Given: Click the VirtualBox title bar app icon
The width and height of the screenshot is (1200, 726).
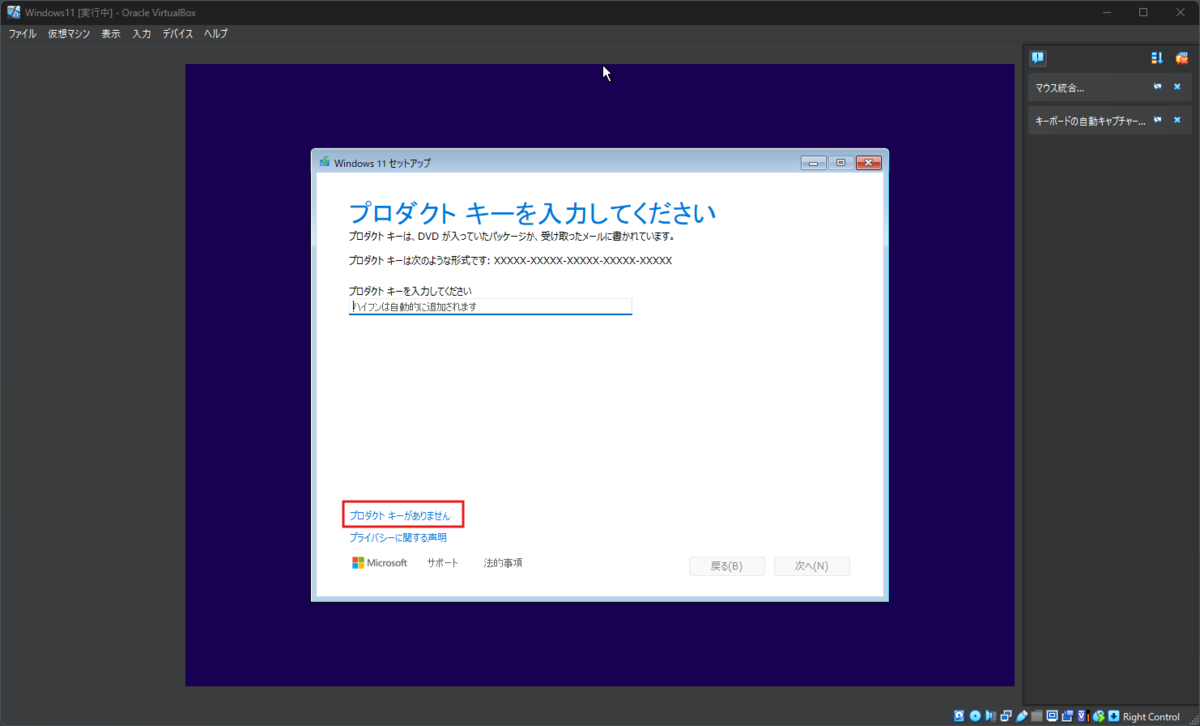Looking at the screenshot, I should click(13, 12).
